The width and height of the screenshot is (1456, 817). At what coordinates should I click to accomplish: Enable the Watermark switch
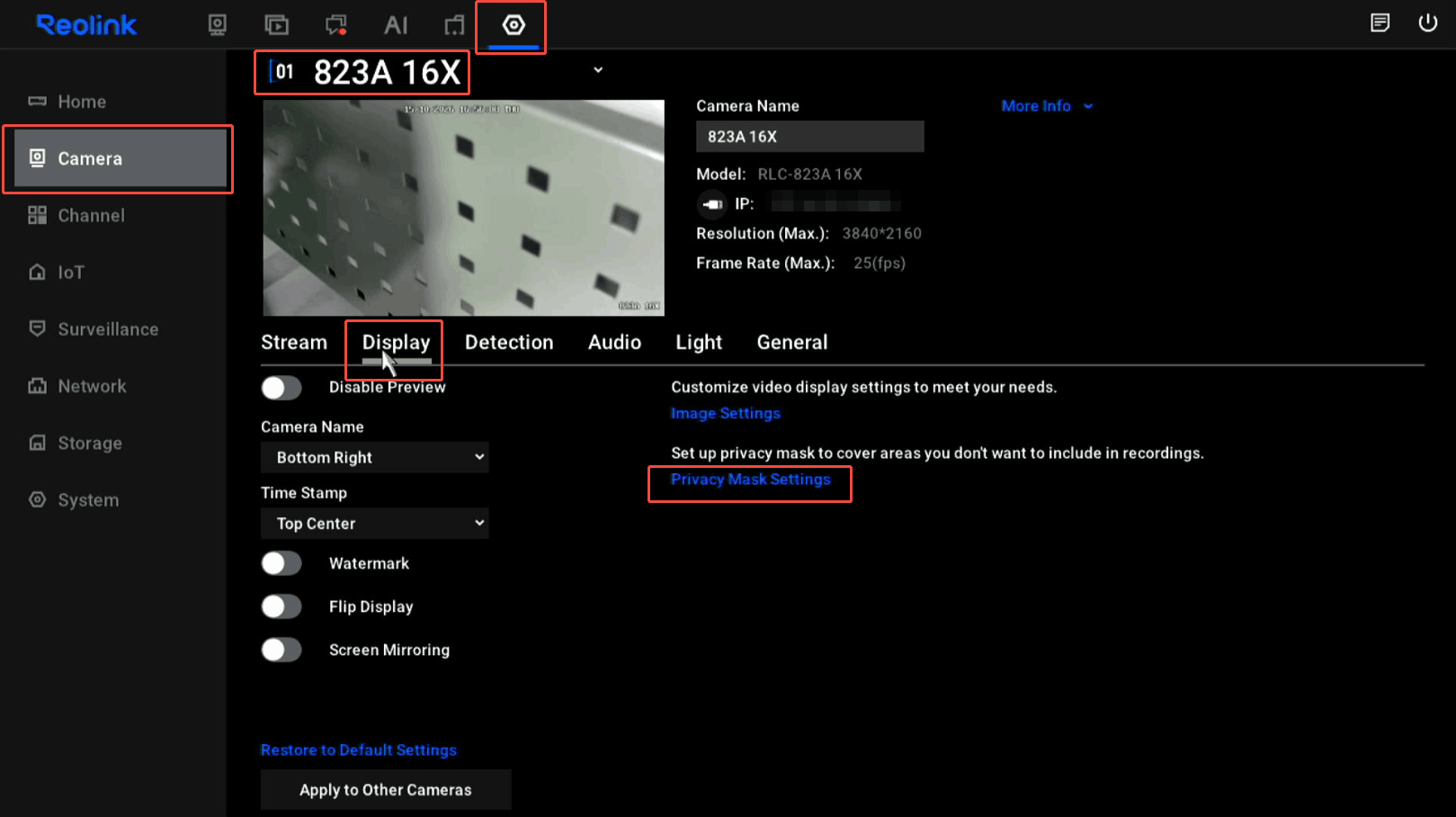click(281, 563)
